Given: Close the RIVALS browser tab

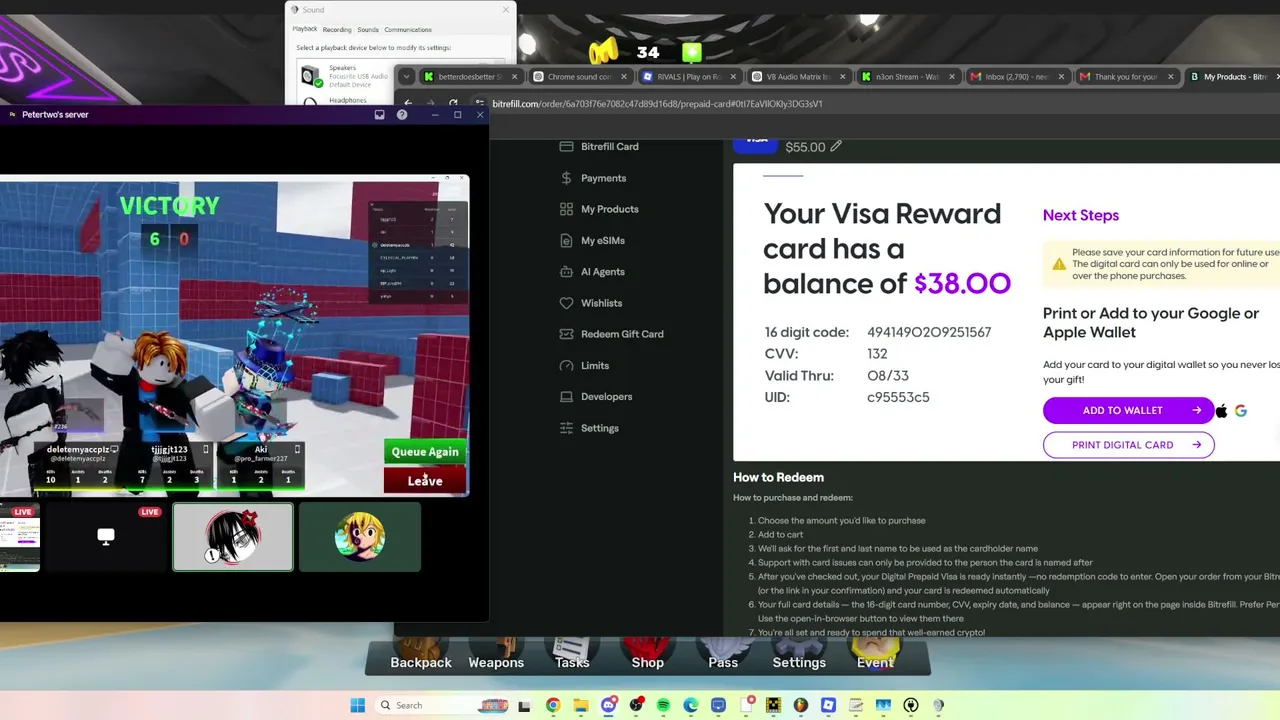Looking at the screenshot, I should (x=733, y=77).
